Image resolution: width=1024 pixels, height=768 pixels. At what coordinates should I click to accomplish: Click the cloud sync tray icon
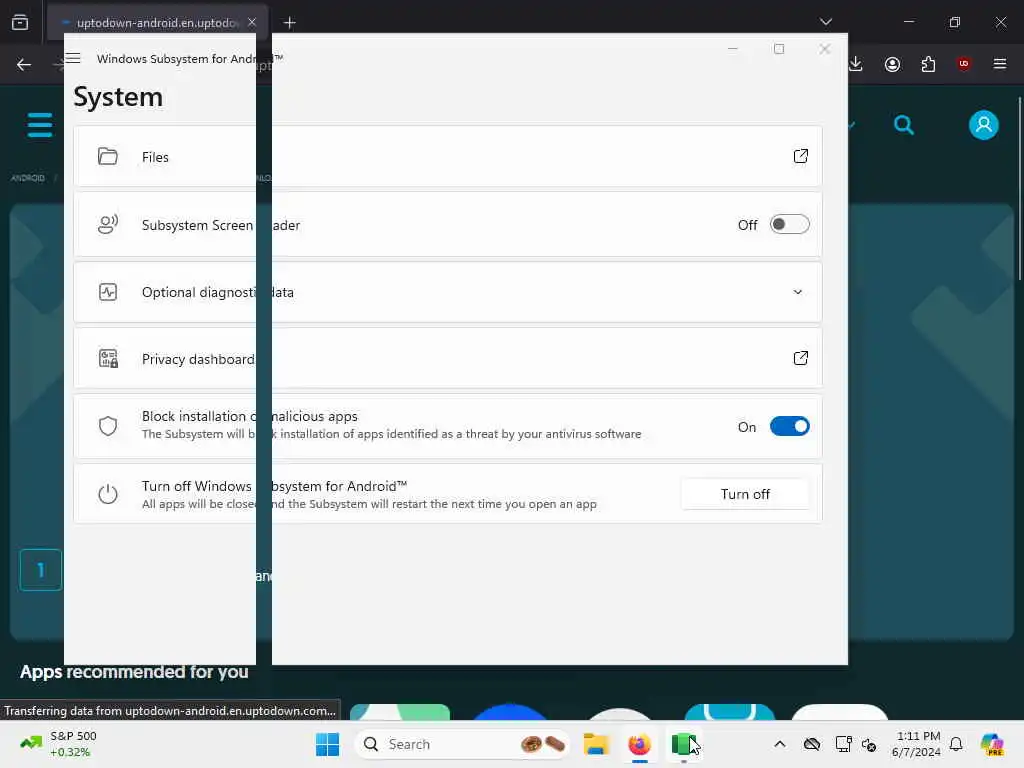(812, 744)
